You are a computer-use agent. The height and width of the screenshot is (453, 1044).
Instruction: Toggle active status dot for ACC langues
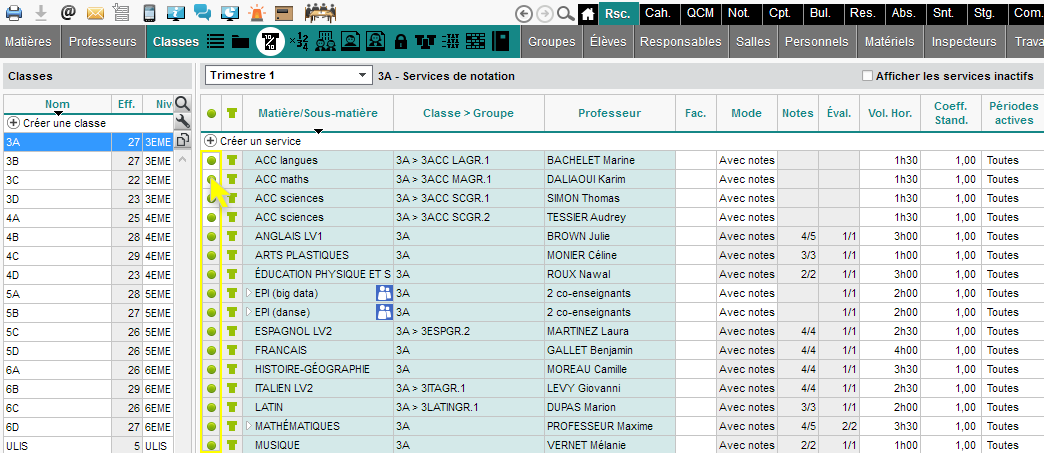coord(211,160)
